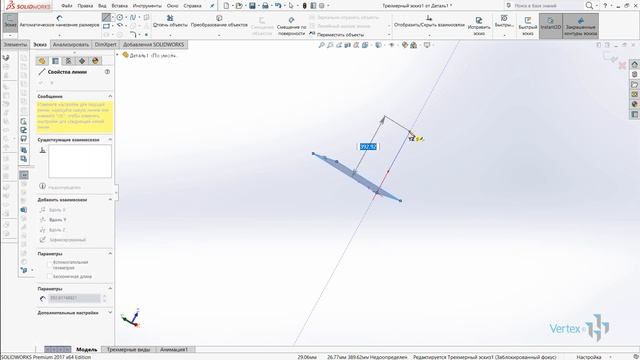Switch to Добавления SOLIDWORKS tab
Image resolution: width=640 pixels, height=360 pixels.
pyautogui.click(x=154, y=44)
